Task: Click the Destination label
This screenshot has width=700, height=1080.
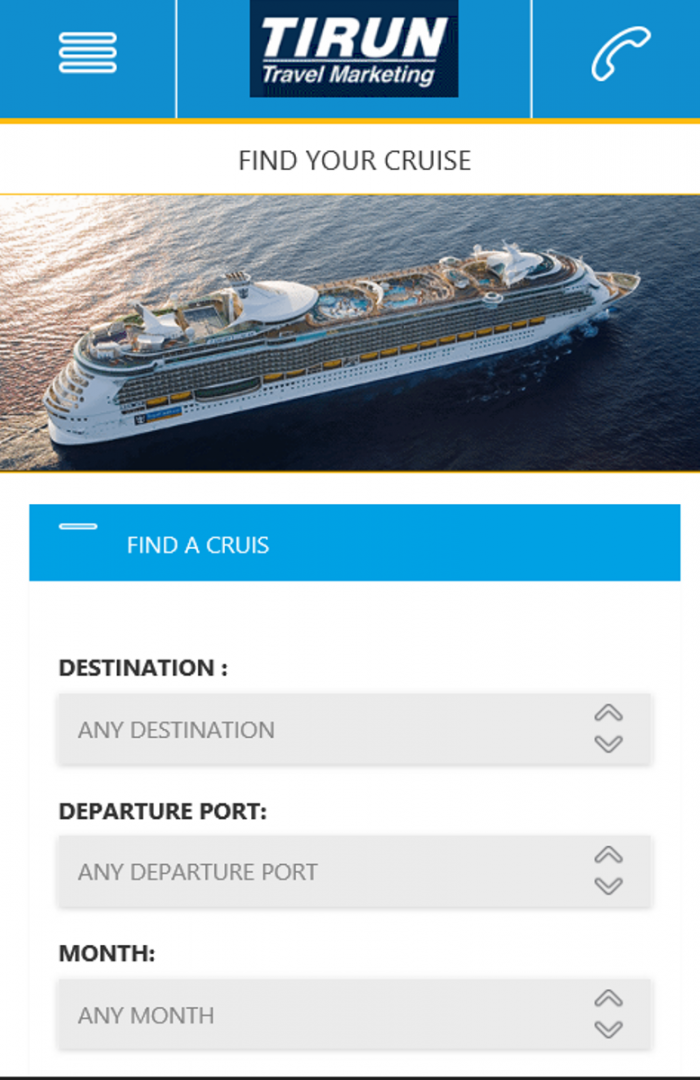Action: coord(143,667)
